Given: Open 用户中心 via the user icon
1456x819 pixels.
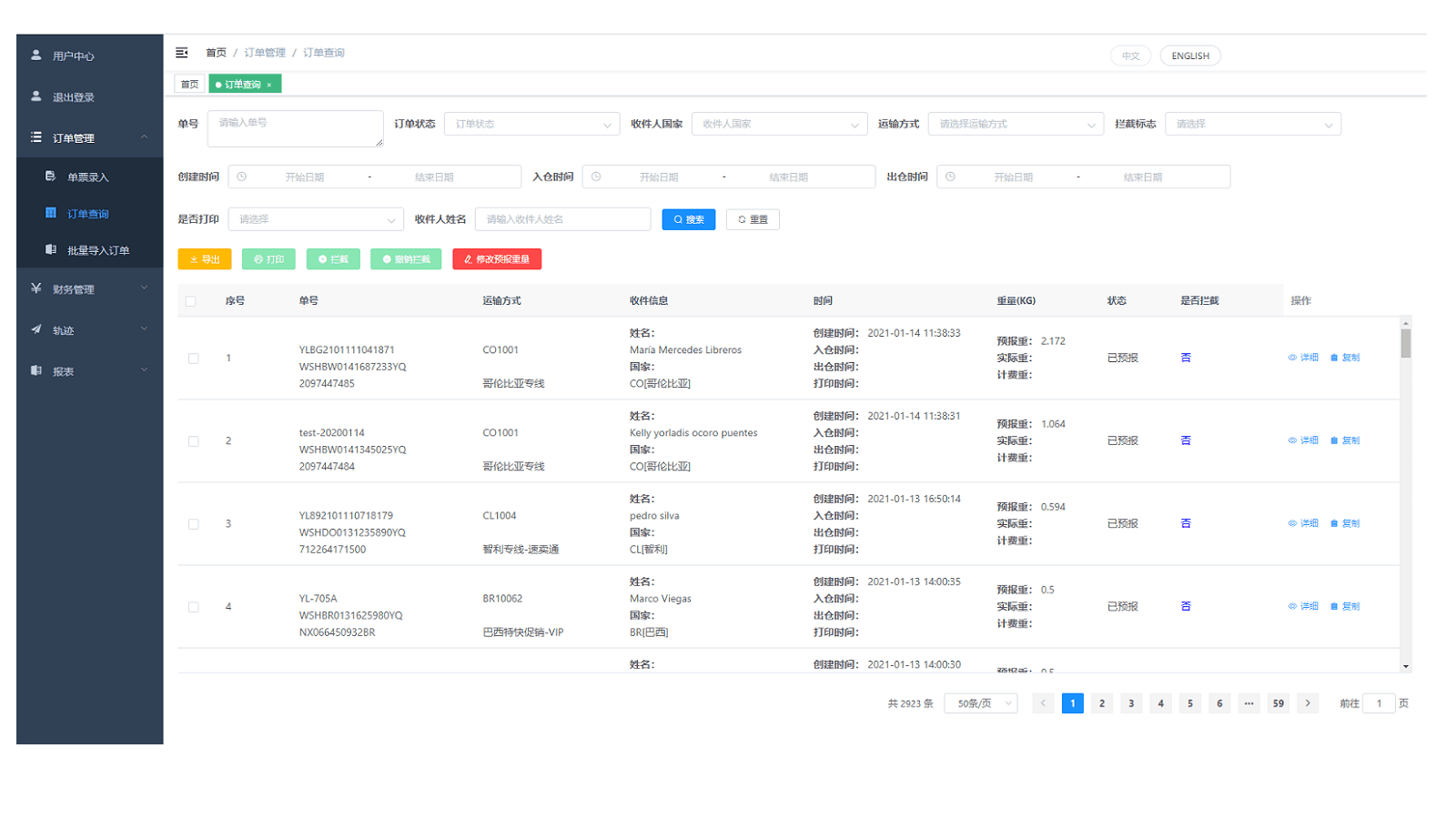Looking at the screenshot, I should pyautogui.click(x=35, y=56).
